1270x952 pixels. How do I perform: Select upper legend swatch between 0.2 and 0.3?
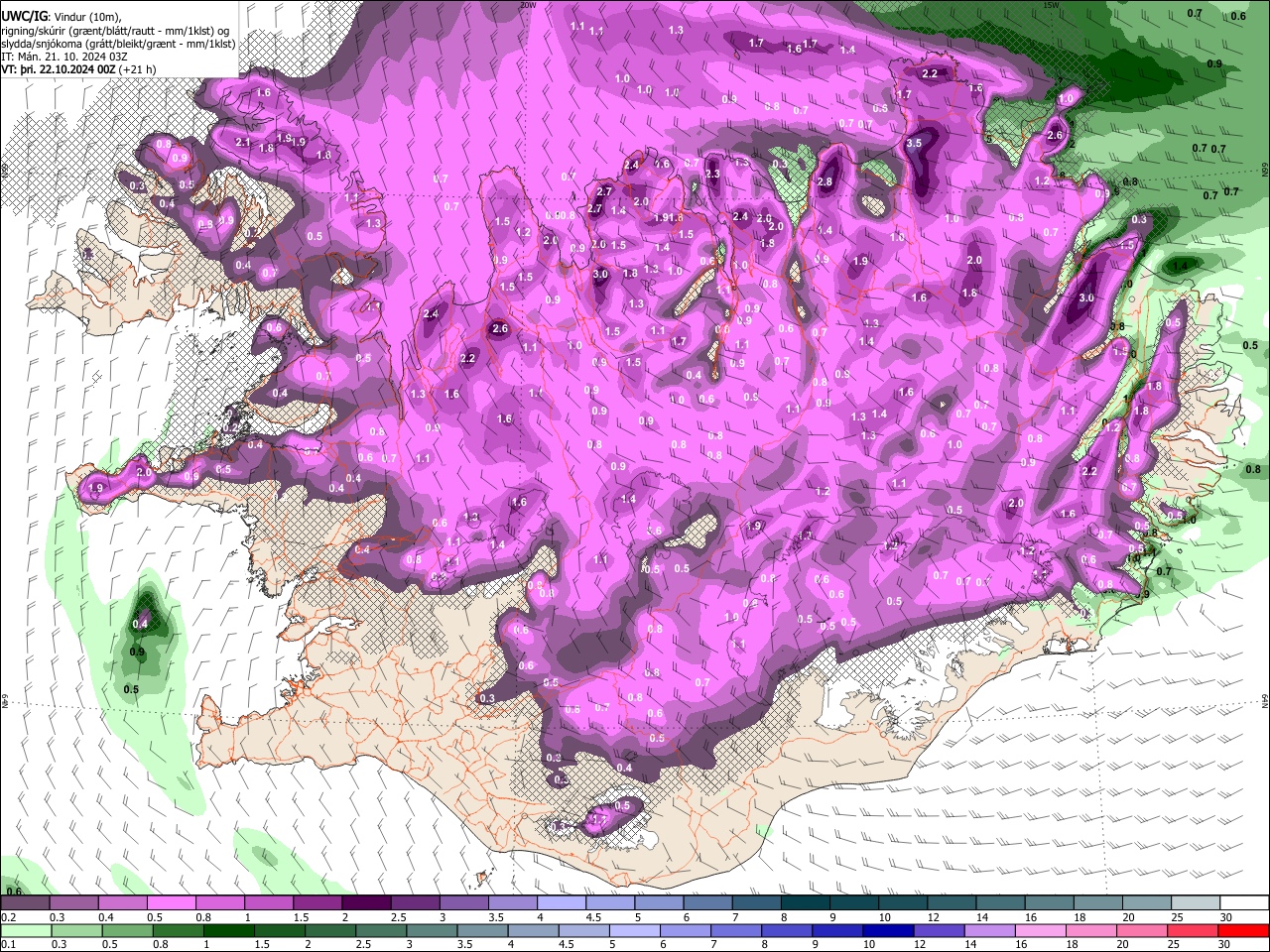(x=25, y=903)
